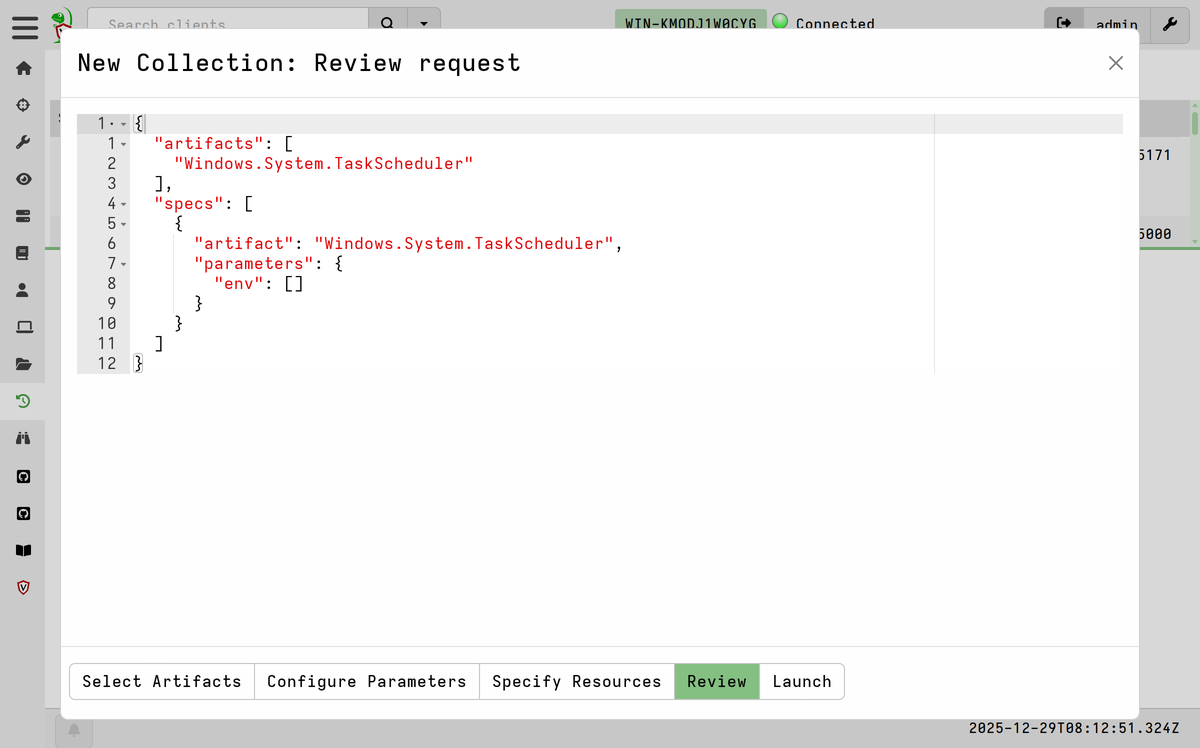Open Client Events binoculars icon
Screen dimensions: 1200x748
pyautogui.click(x=24, y=438)
